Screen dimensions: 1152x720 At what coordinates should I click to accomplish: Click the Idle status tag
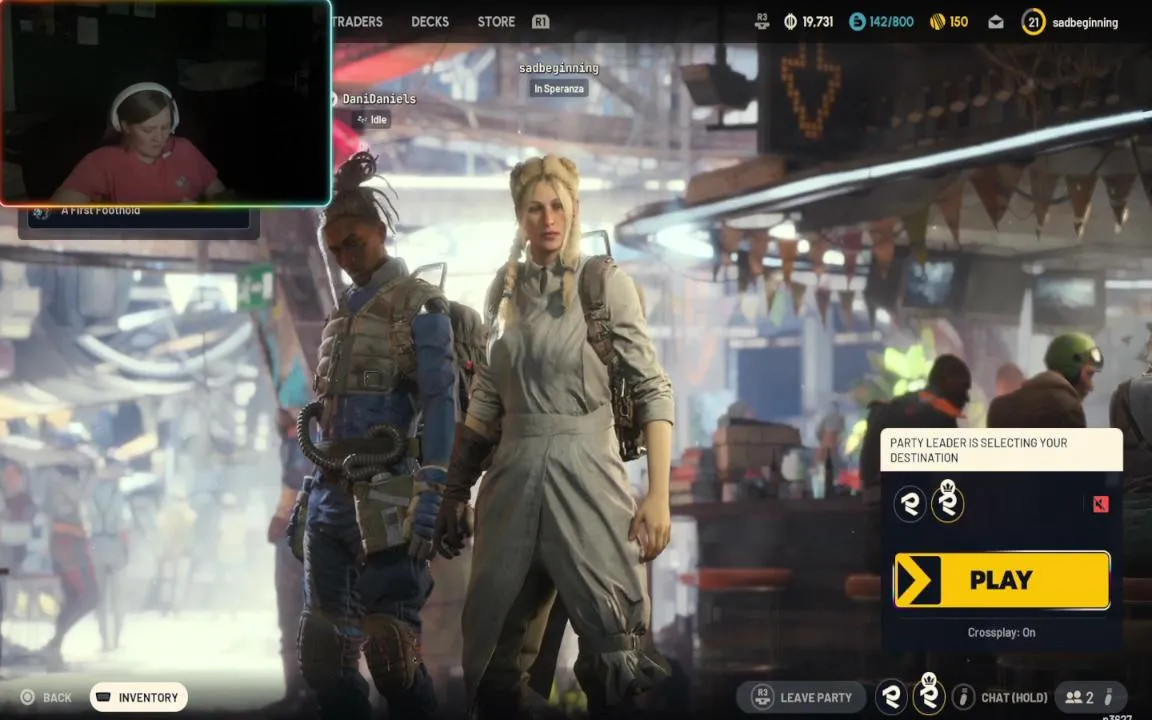(x=371, y=120)
